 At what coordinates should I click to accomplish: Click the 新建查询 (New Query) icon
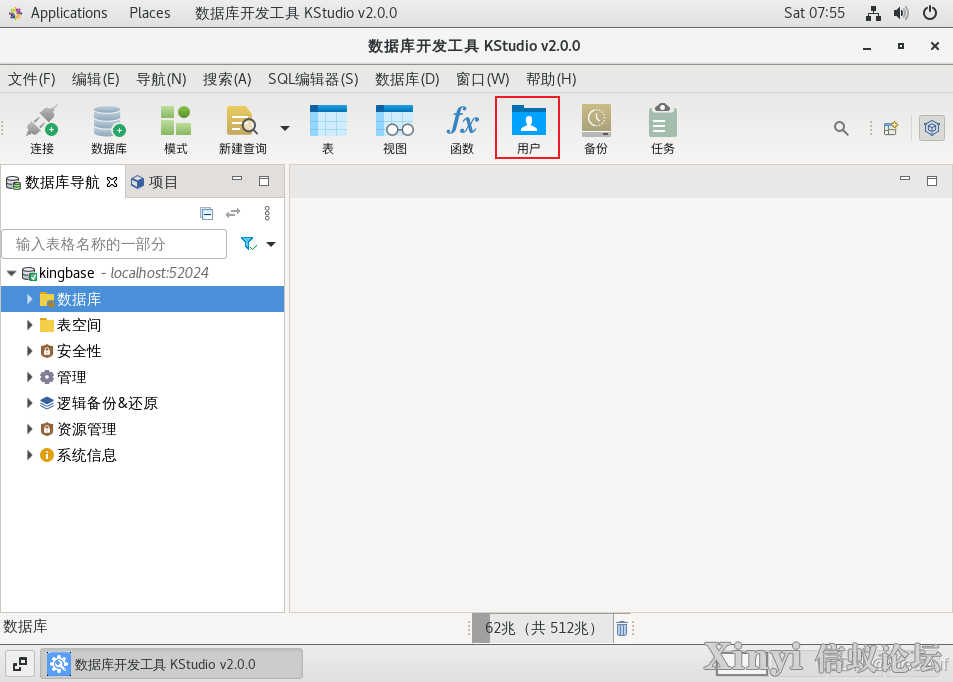click(243, 128)
